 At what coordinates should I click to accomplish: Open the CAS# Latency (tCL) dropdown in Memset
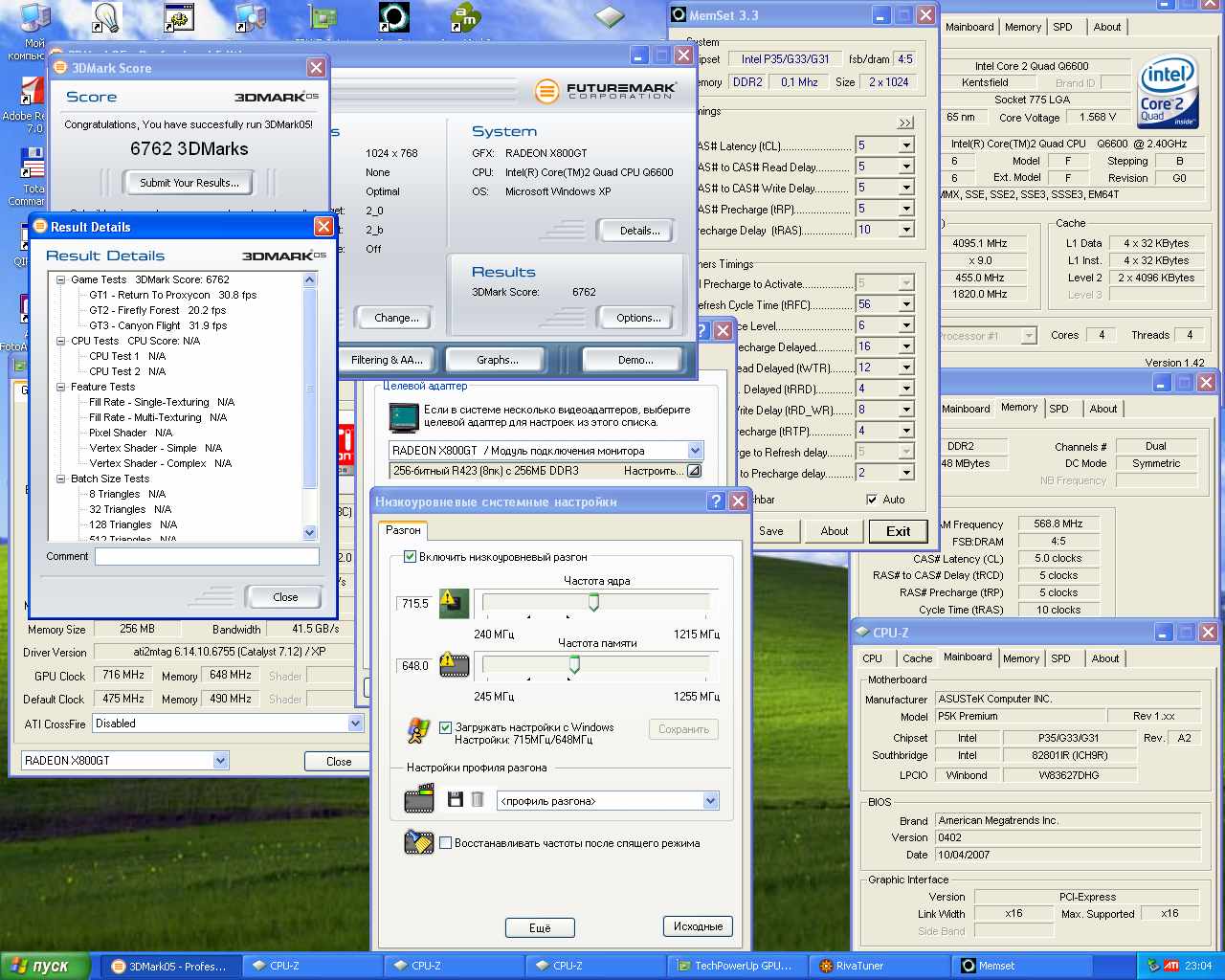click(905, 145)
